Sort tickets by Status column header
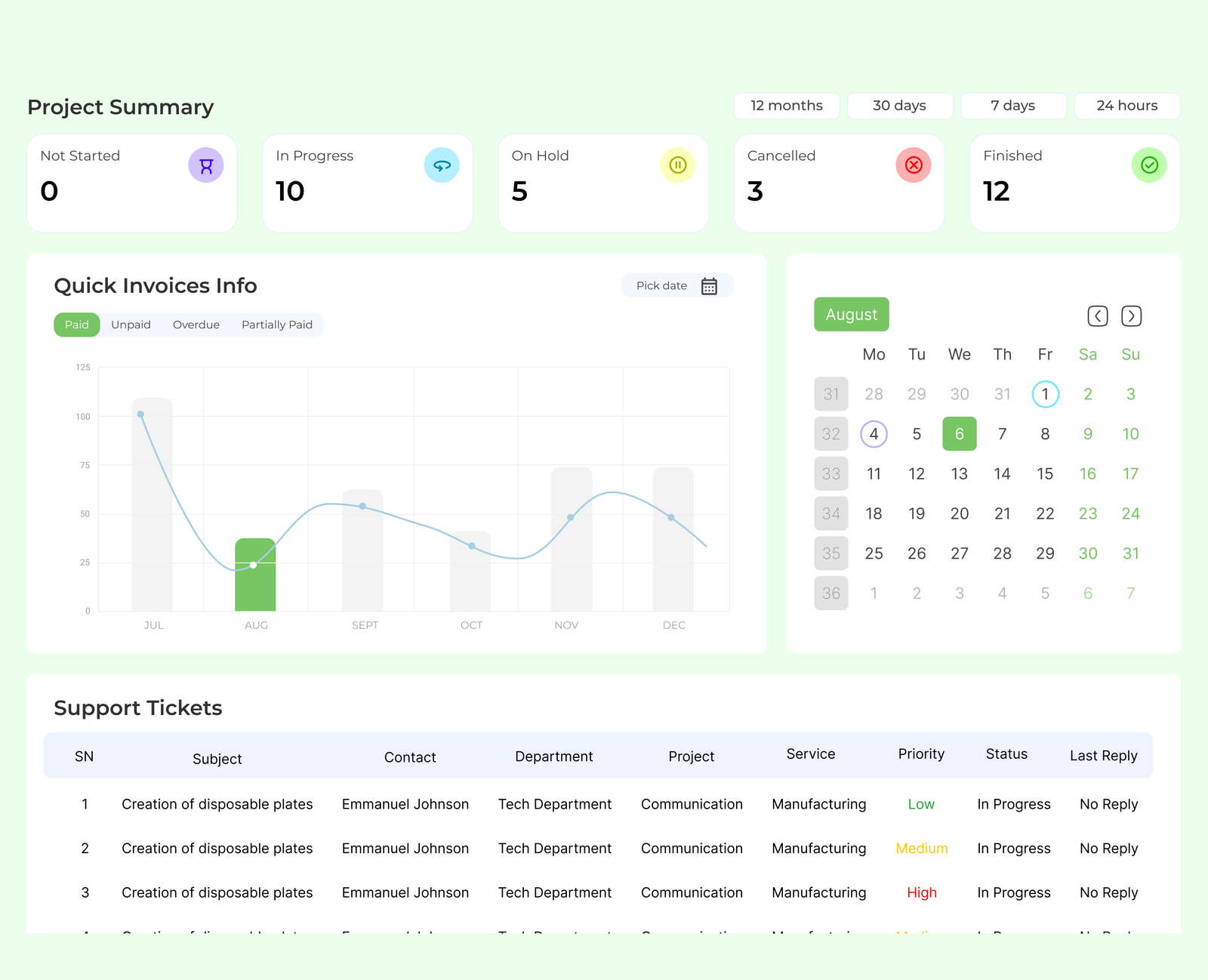 tap(1006, 754)
